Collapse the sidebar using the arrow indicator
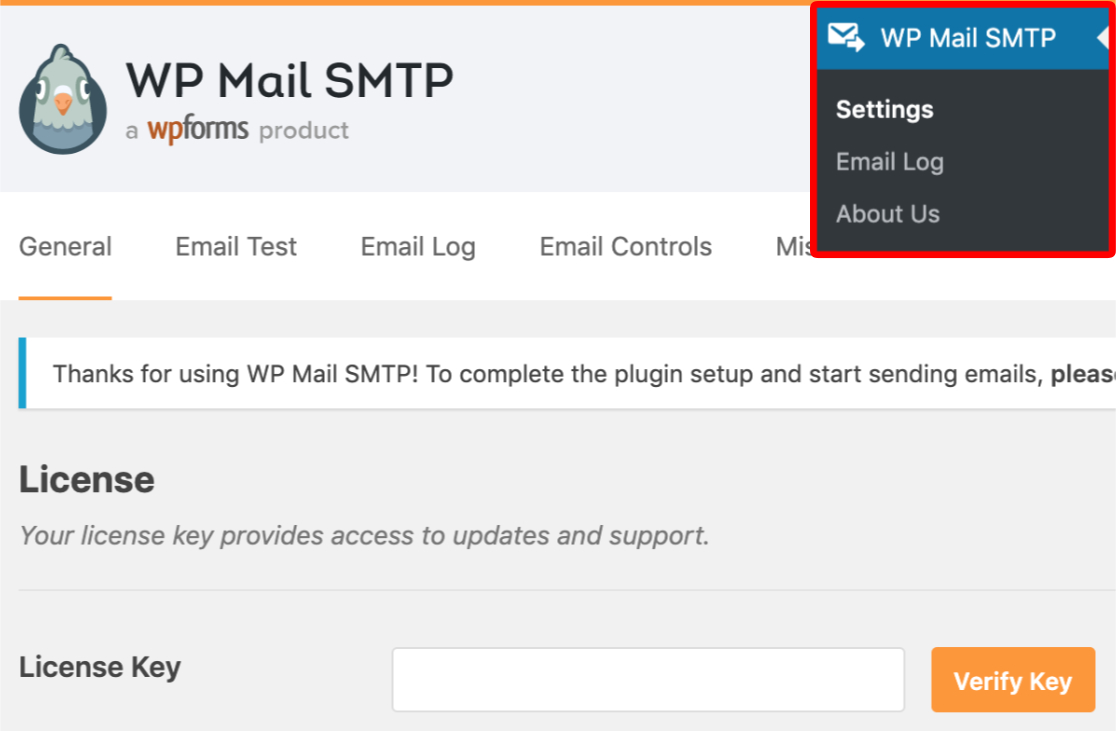Screen dimensions: 1116x731 pos(1105,37)
